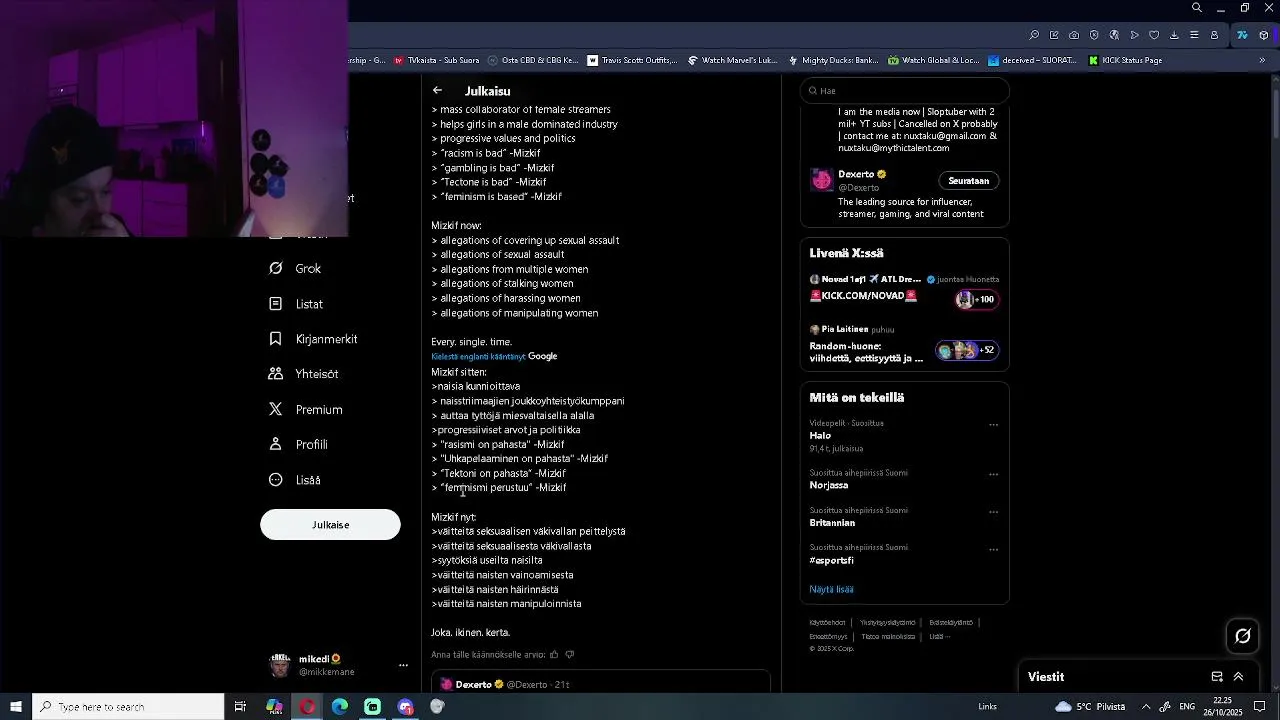Go back using the Julkaisu arrow
This screenshot has height=720, width=1280.
pyautogui.click(x=437, y=90)
